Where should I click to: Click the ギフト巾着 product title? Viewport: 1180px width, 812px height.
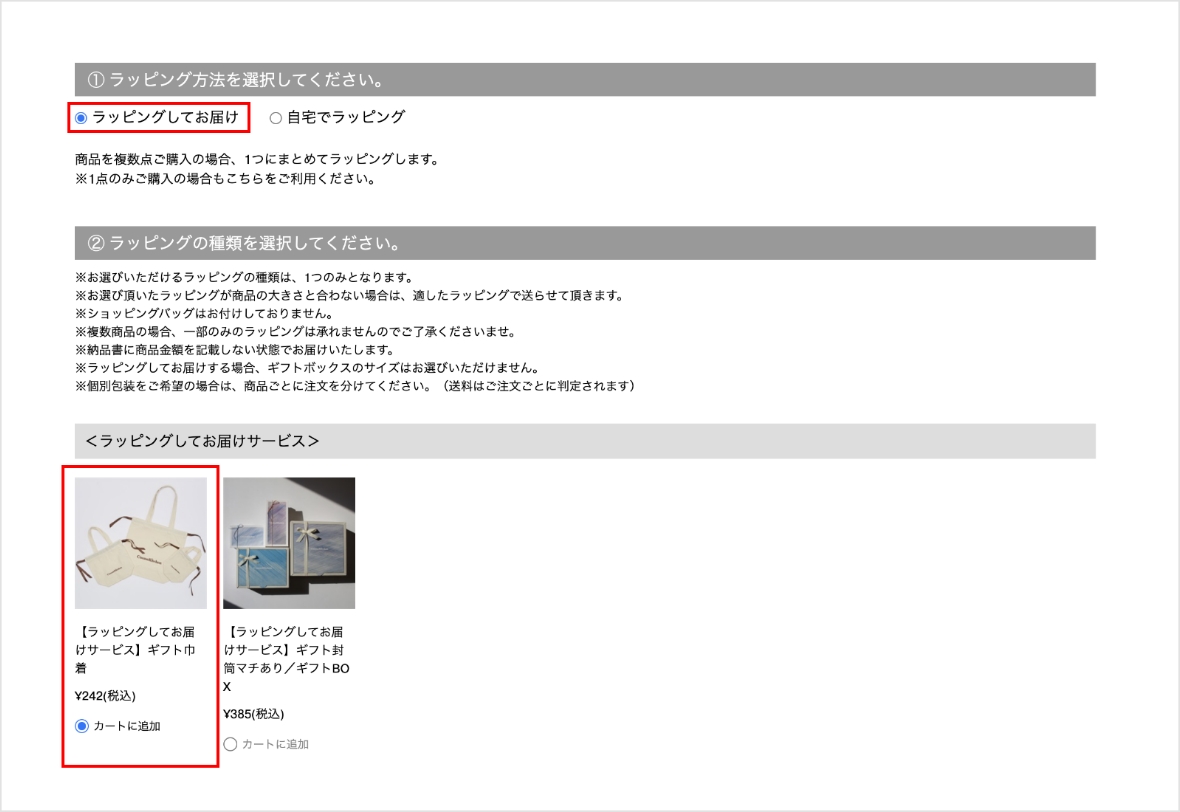tap(135, 650)
